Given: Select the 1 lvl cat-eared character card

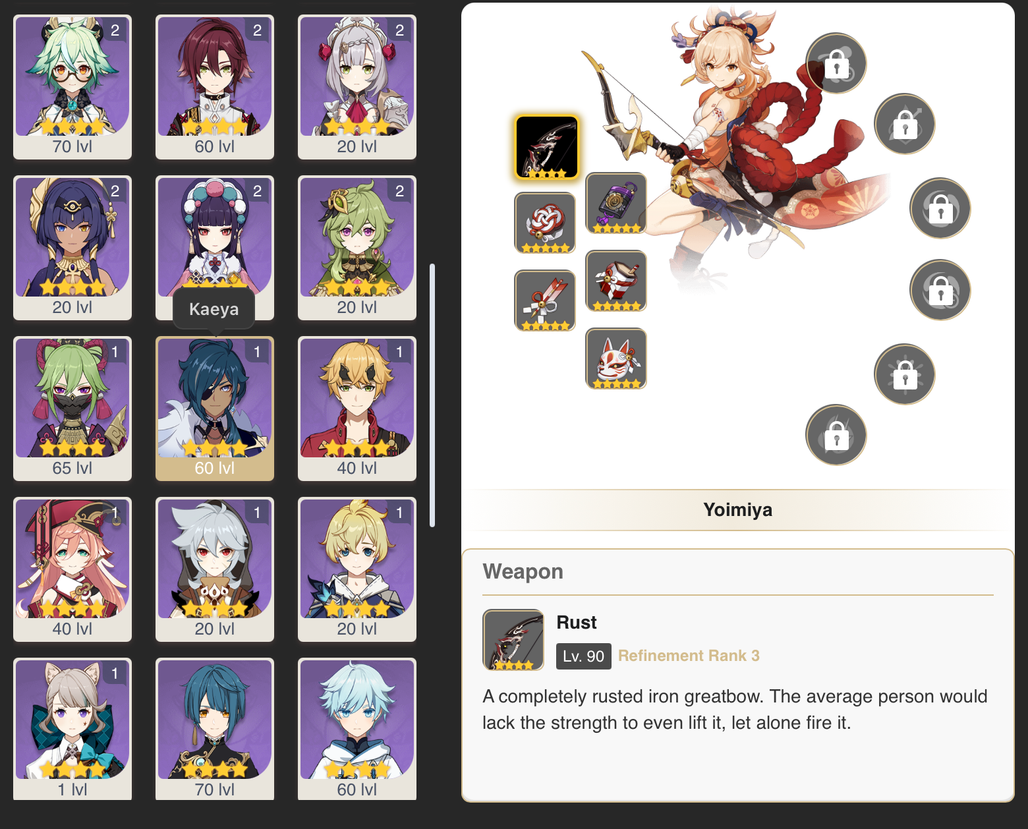Looking at the screenshot, I should tap(72, 729).
